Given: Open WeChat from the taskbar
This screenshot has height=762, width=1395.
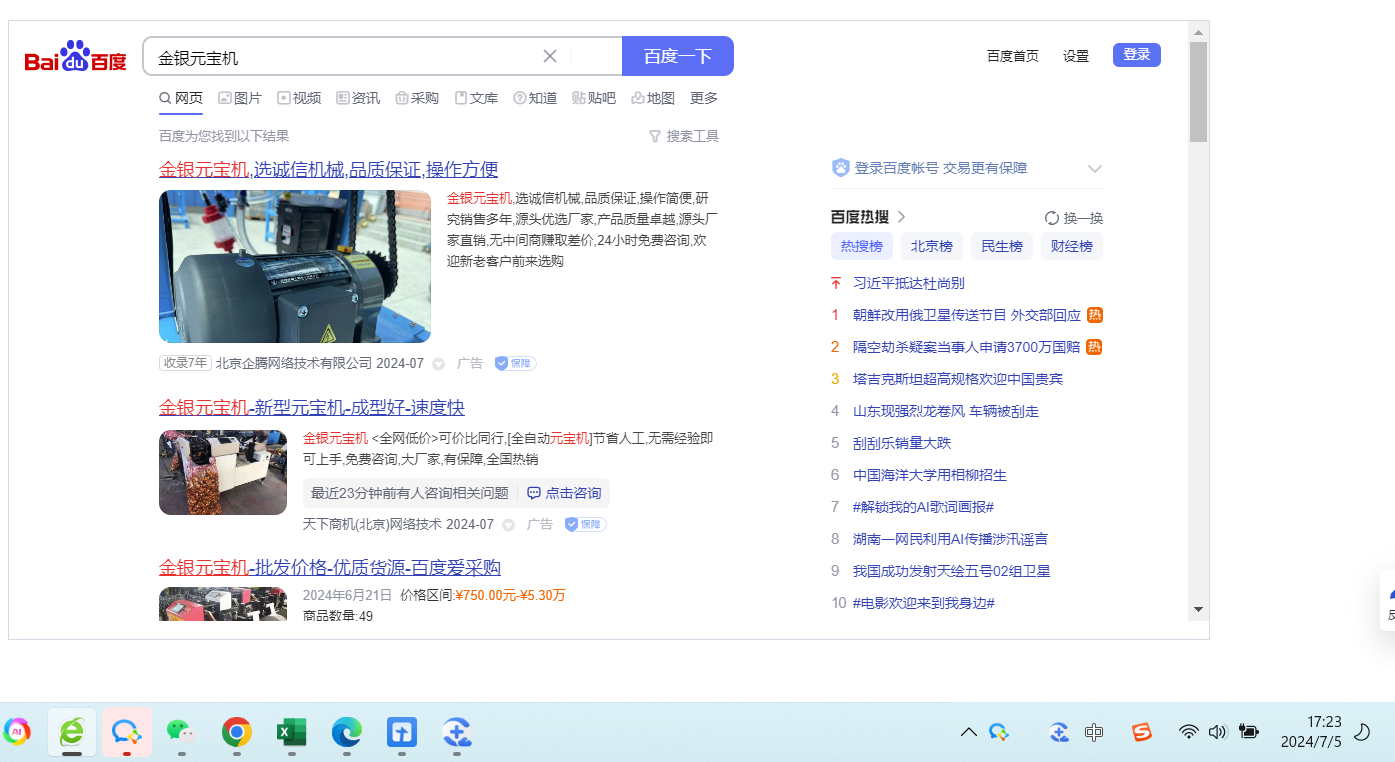Looking at the screenshot, I should (x=180, y=733).
